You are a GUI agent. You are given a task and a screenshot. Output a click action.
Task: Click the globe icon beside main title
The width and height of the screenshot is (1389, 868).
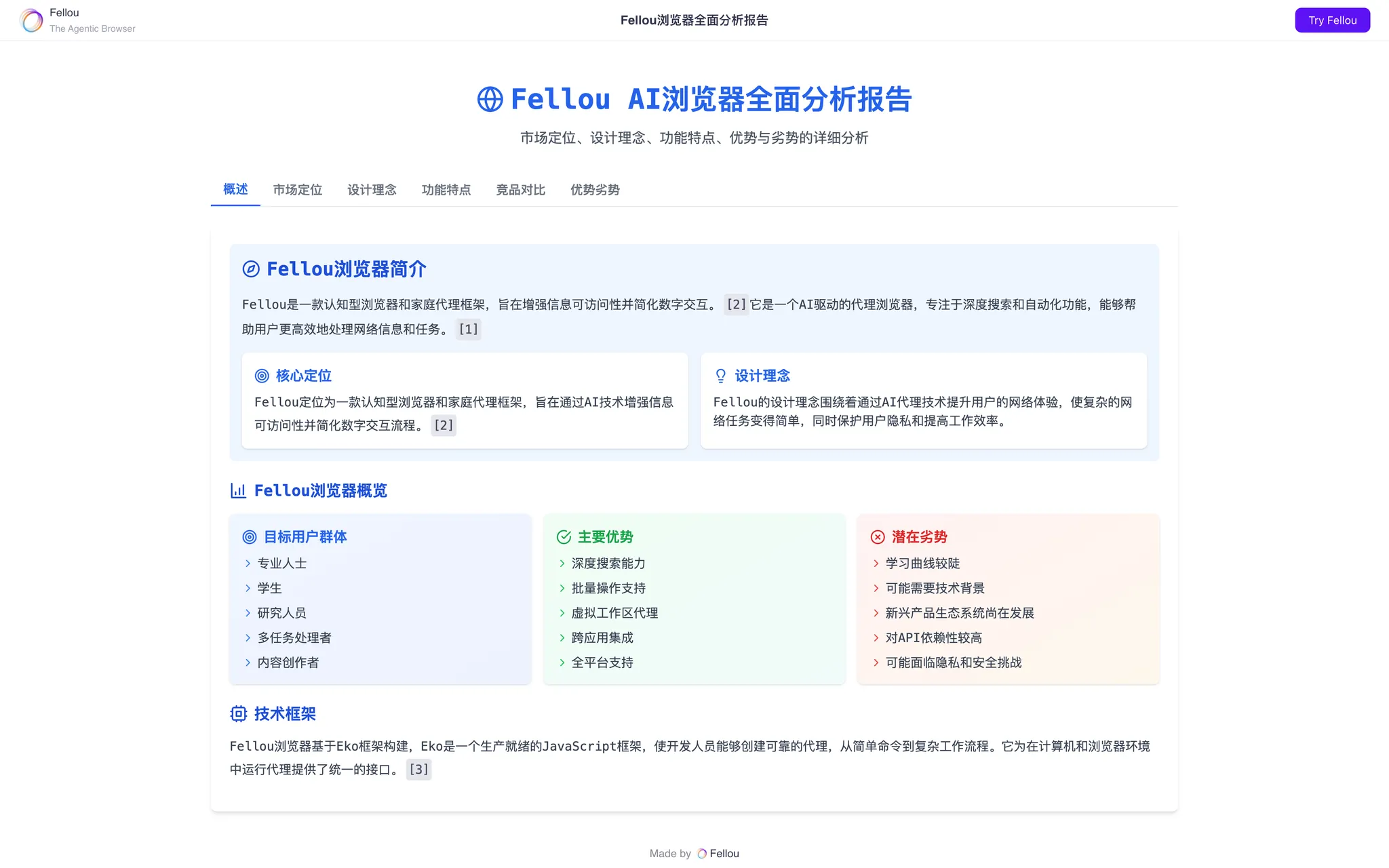(x=490, y=100)
